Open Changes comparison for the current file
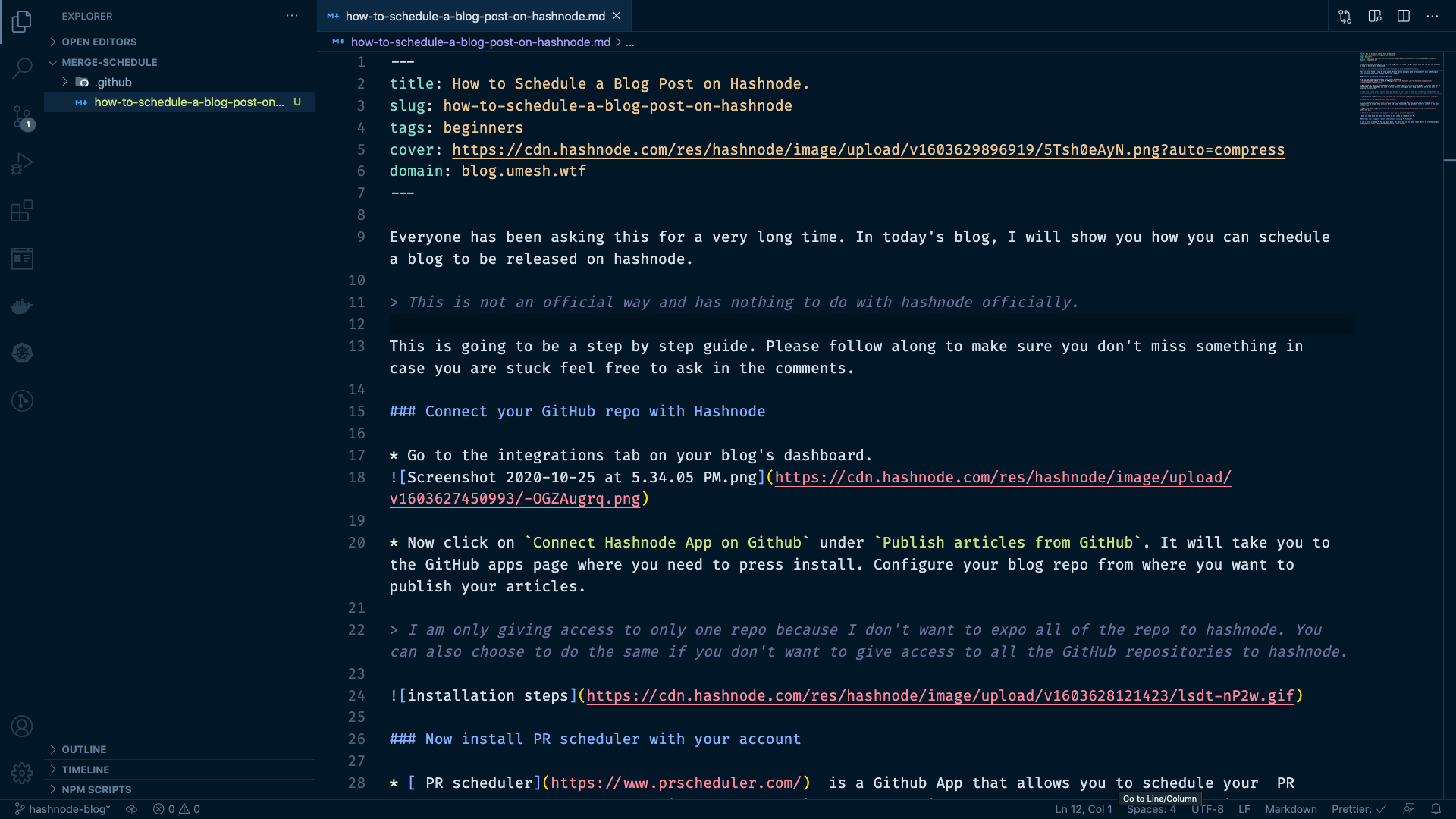The width and height of the screenshot is (1456, 819). 1345,16
